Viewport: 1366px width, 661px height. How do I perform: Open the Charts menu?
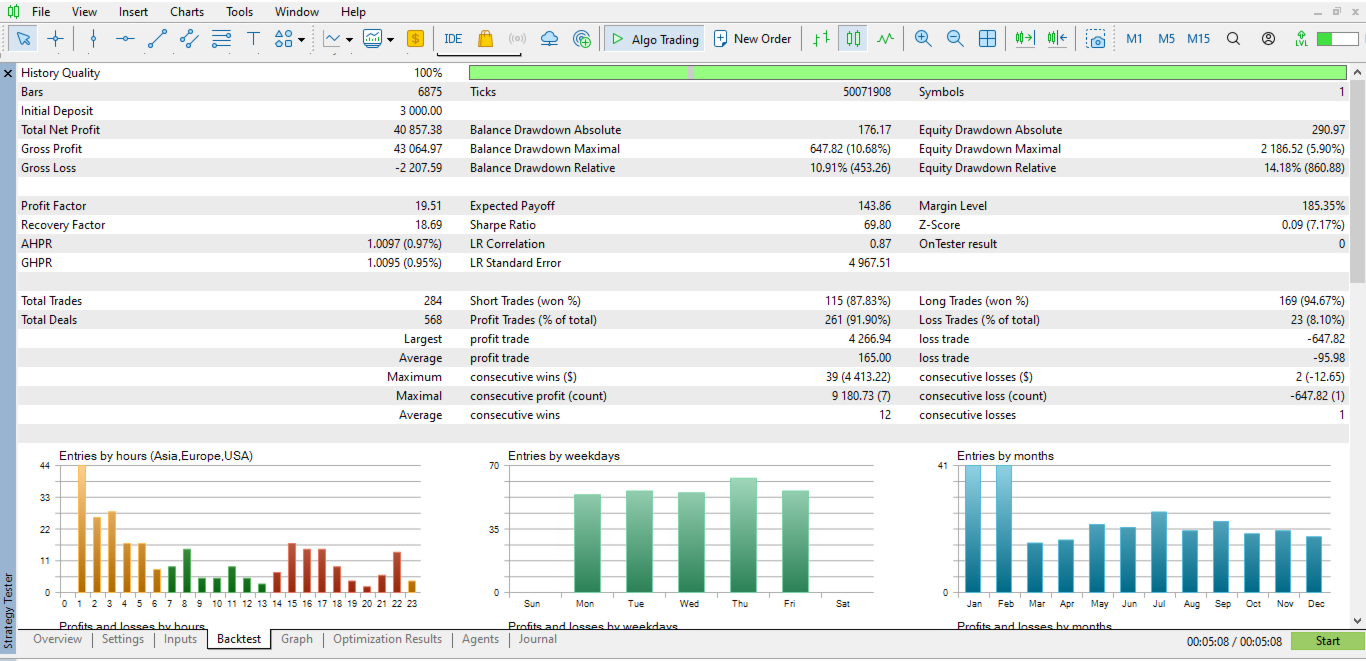pos(186,12)
